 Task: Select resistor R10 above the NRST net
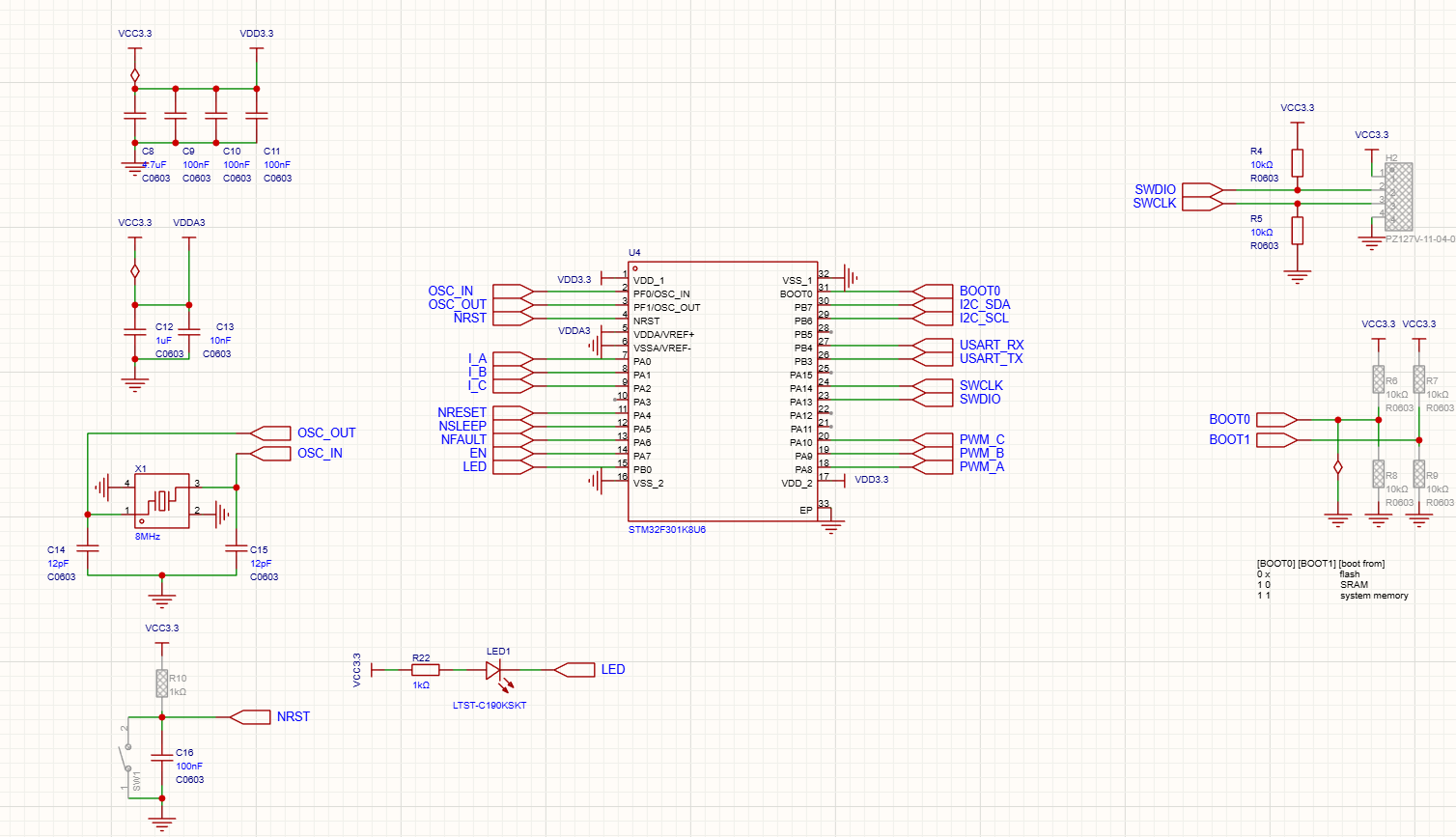pyautogui.click(x=161, y=684)
